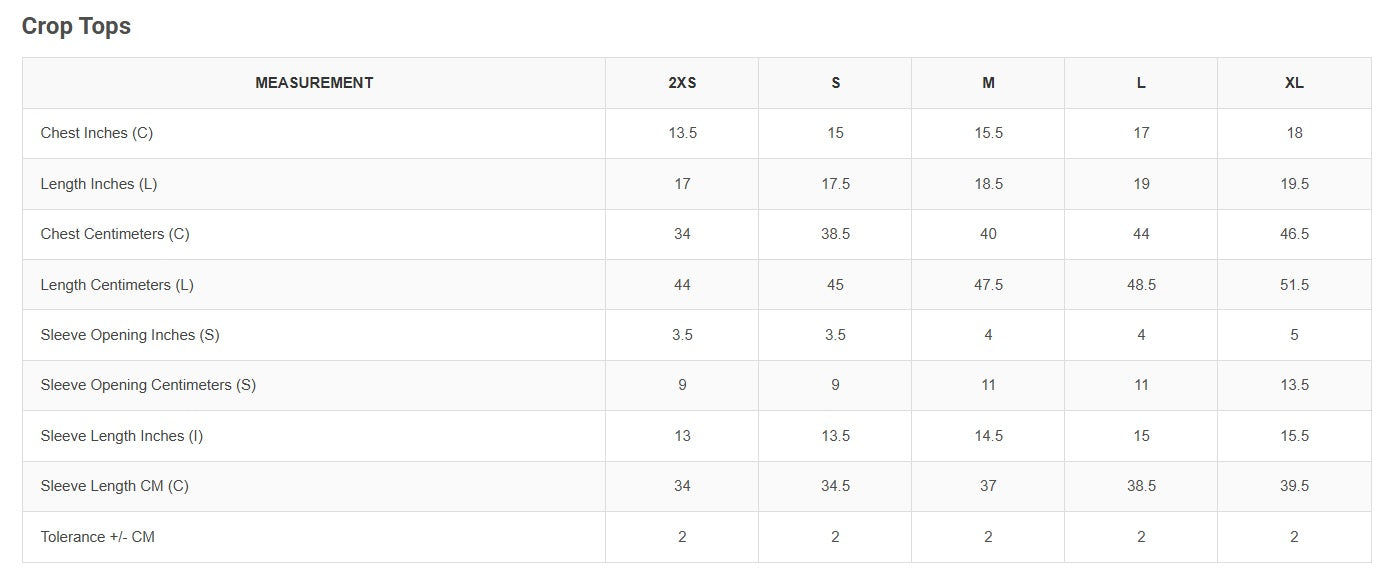Screen dimensions: 1391x584
Task: Click the Sleeve Opening Inches (S) label
Action: 130,335
